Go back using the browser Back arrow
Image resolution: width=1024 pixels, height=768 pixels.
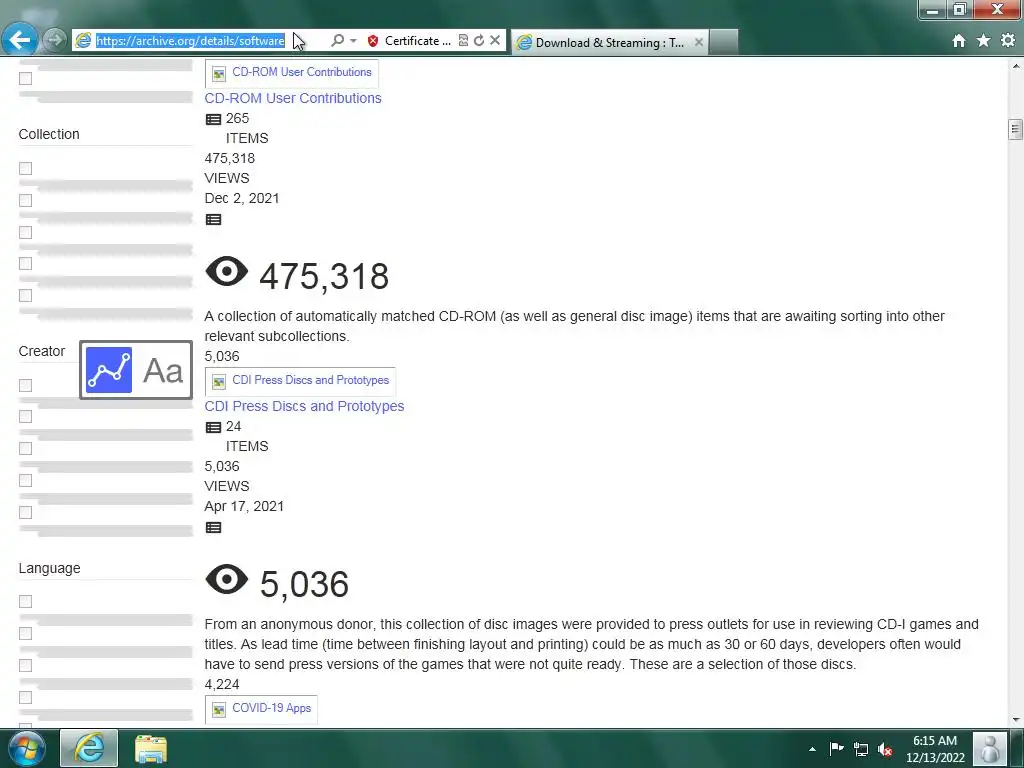tap(20, 40)
